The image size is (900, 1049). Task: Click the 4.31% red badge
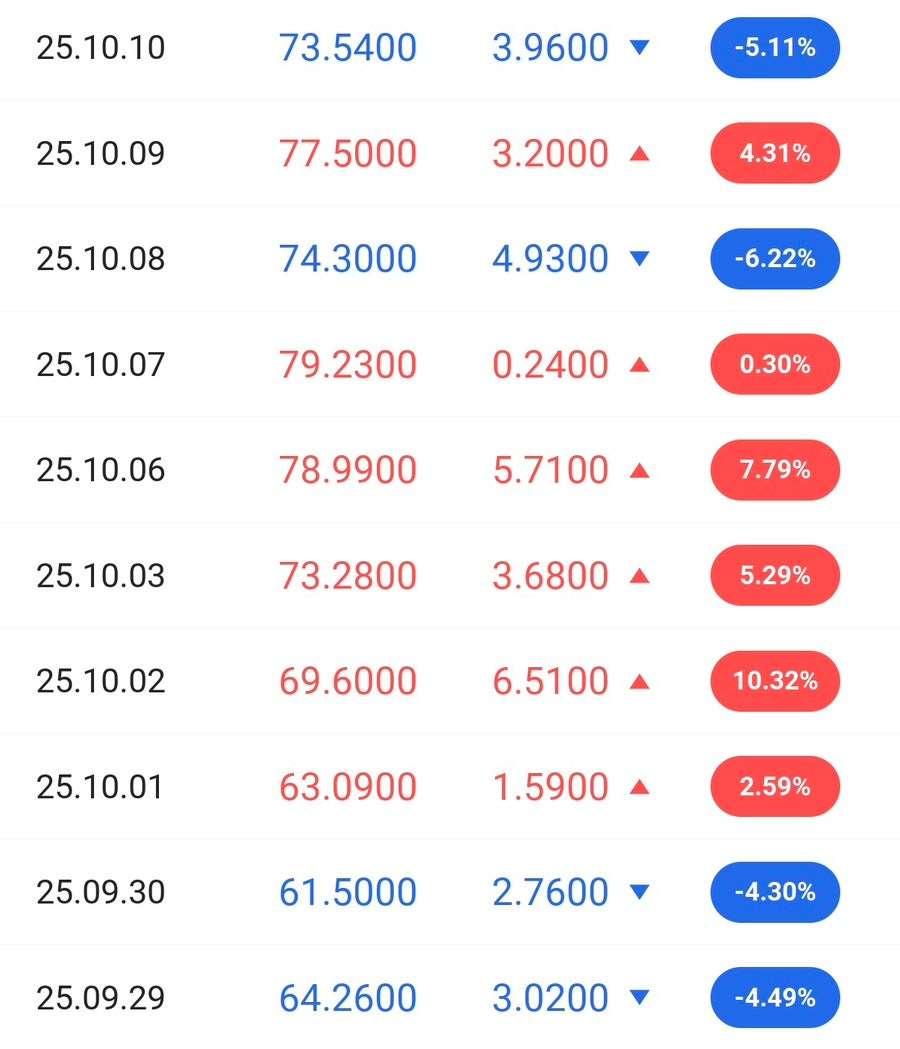pyautogui.click(x=775, y=153)
